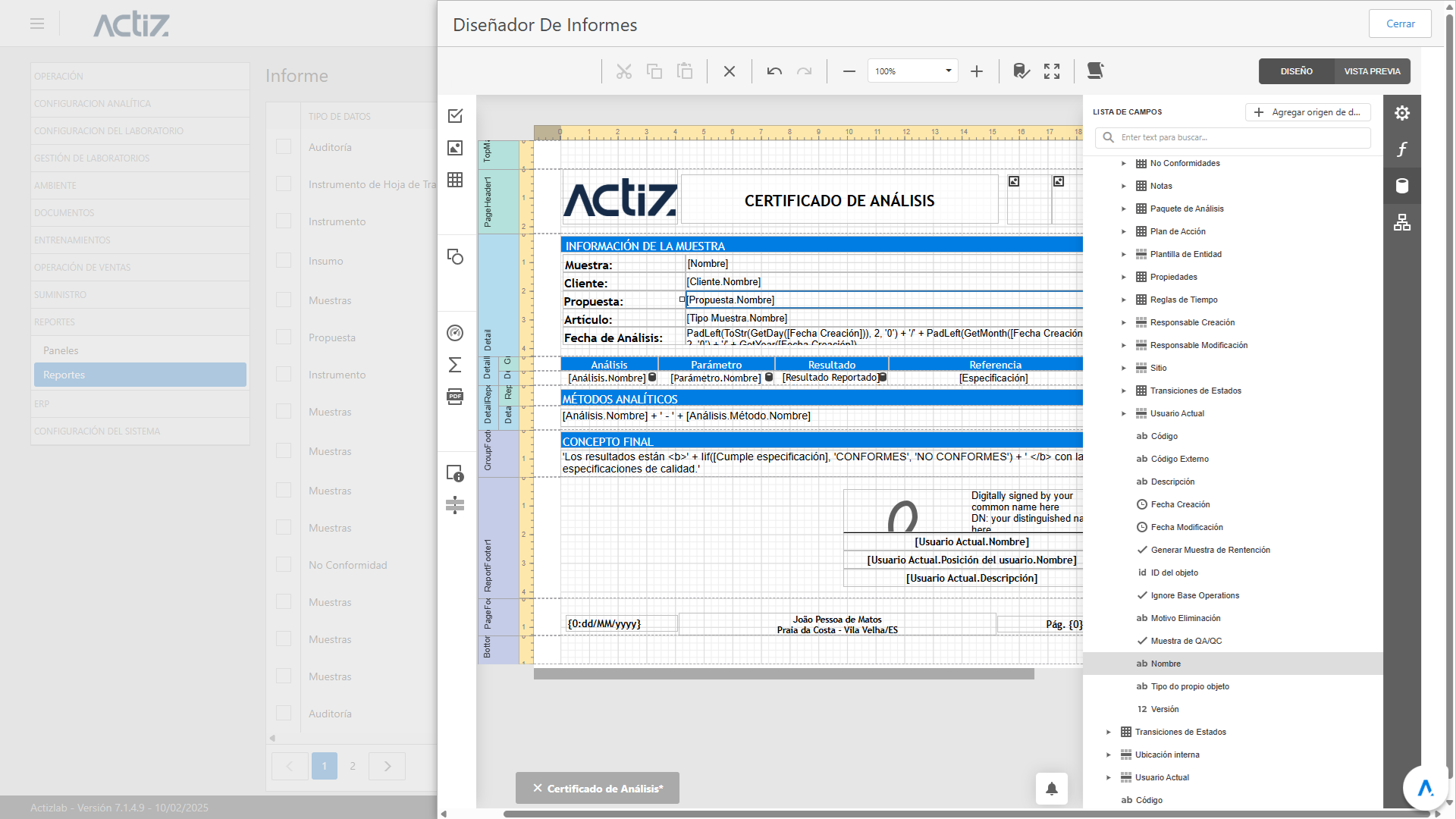
Task: Expand the Ubicación interna node
Action: [x=1109, y=755]
